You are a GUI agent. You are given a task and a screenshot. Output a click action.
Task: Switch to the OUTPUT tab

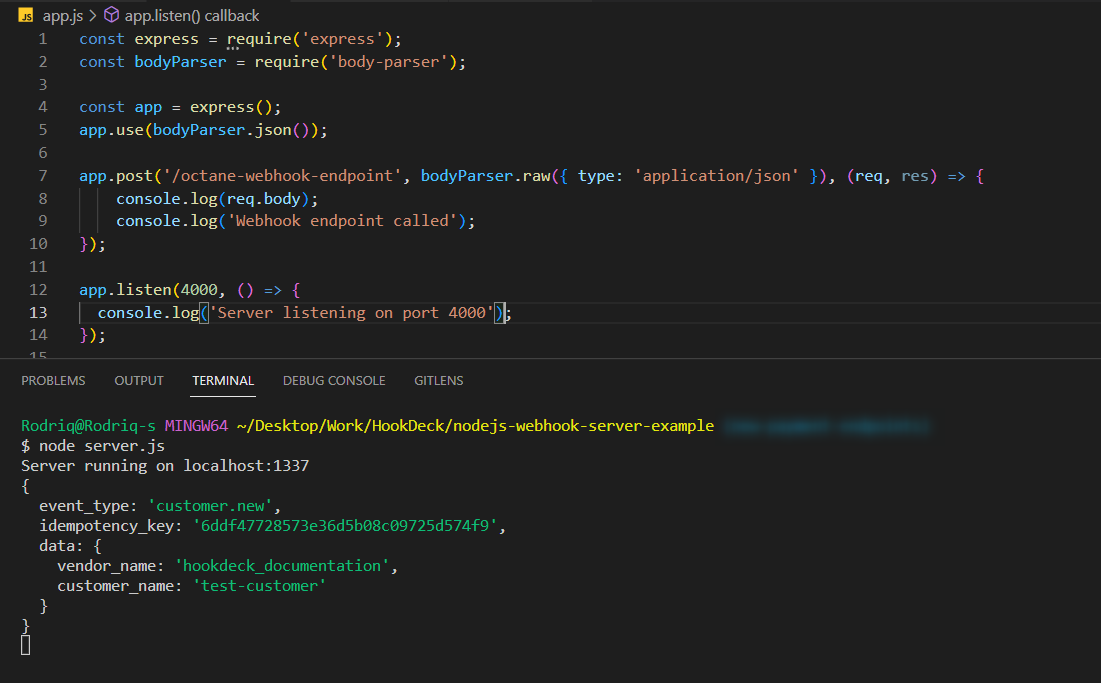pos(138,380)
